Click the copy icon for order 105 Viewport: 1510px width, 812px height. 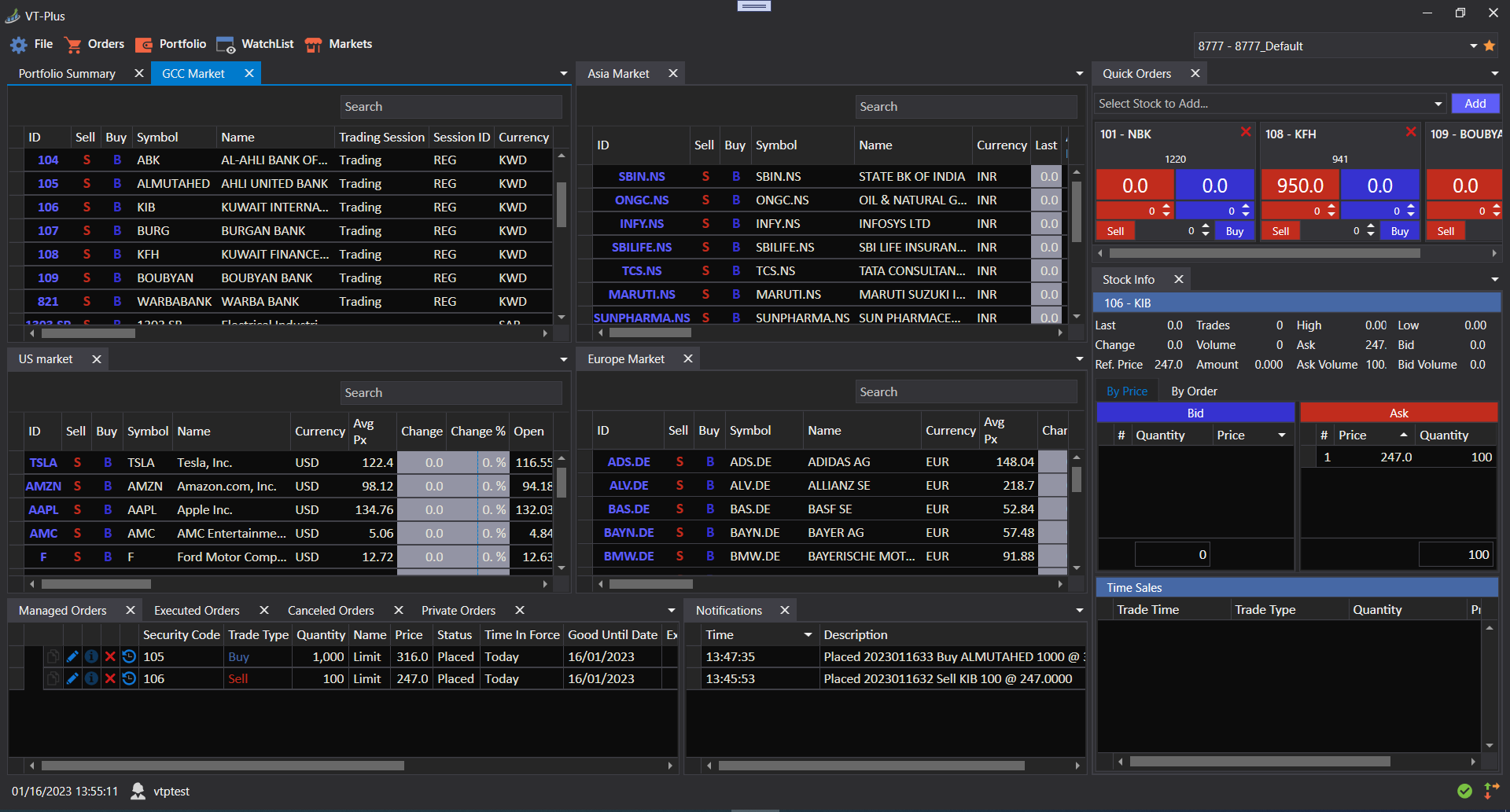tap(53, 656)
